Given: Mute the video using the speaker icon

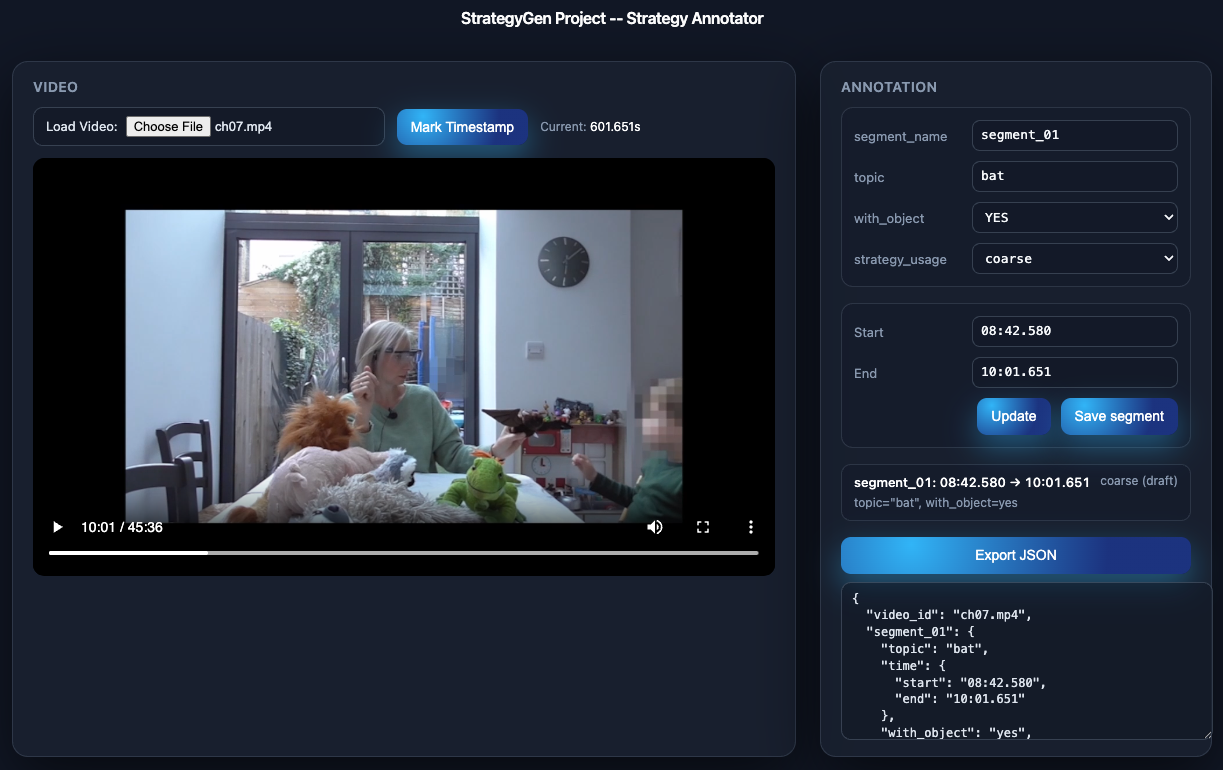Looking at the screenshot, I should [x=655, y=527].
